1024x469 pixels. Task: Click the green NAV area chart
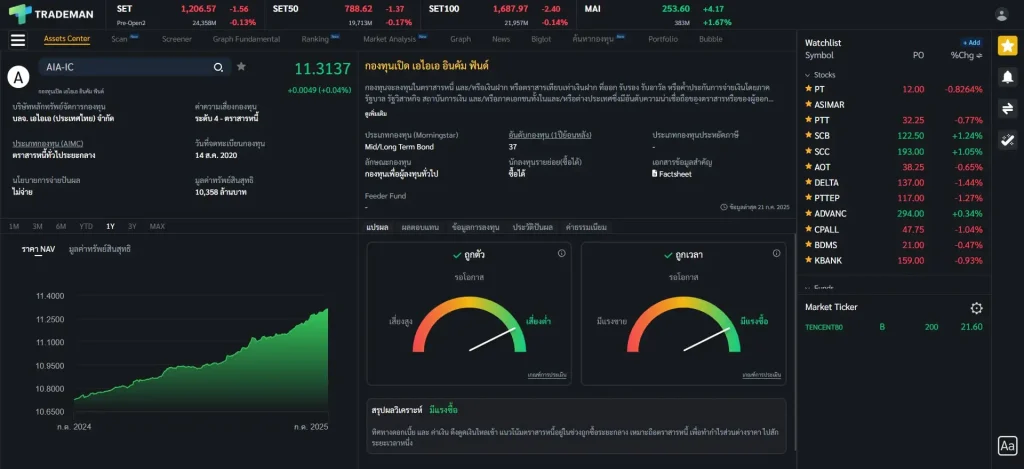200,359
